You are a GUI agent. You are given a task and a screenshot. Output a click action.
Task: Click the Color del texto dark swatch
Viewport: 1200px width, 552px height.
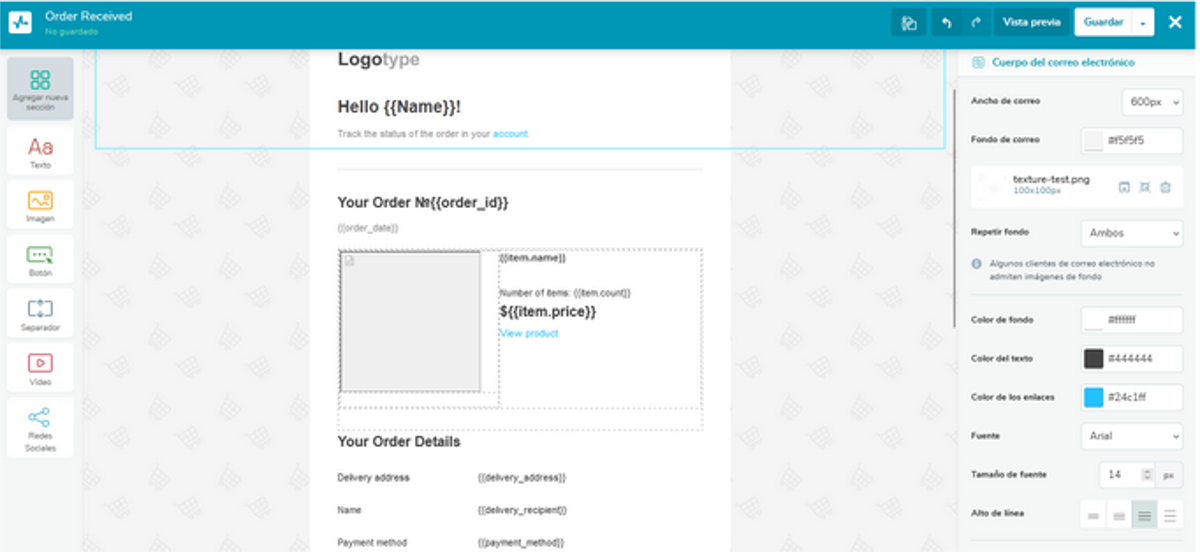pos(1094,358)
